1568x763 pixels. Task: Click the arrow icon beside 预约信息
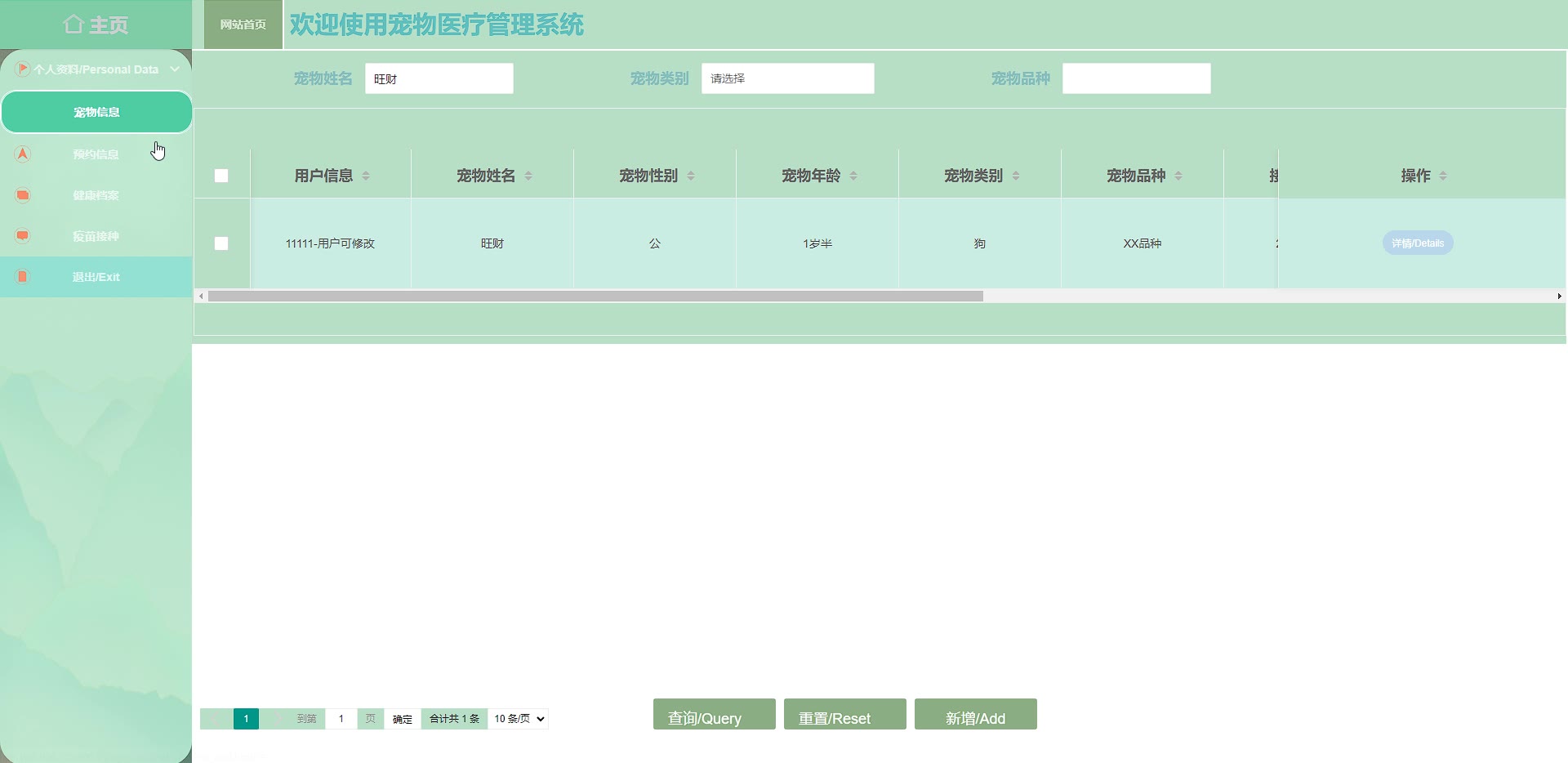pyautogui.click(x=23, y=154)
